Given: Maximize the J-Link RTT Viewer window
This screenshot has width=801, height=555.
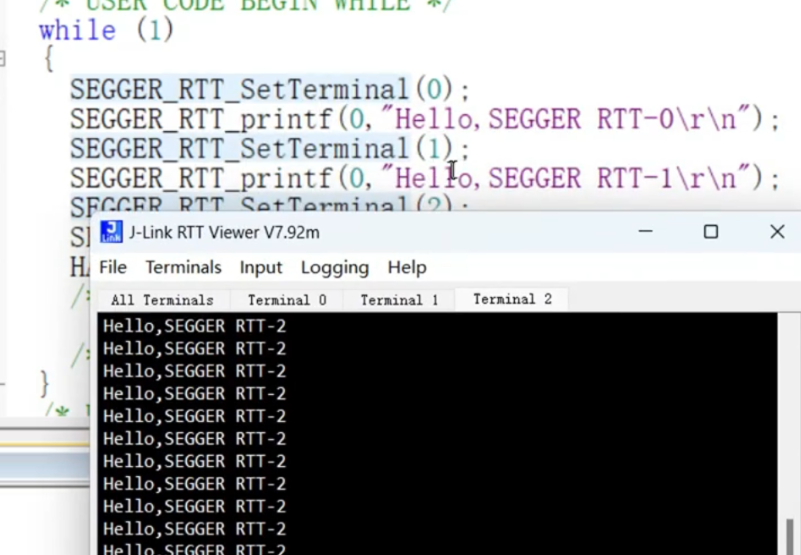Looking at the screenshot, I should click(x=711, y=232).
